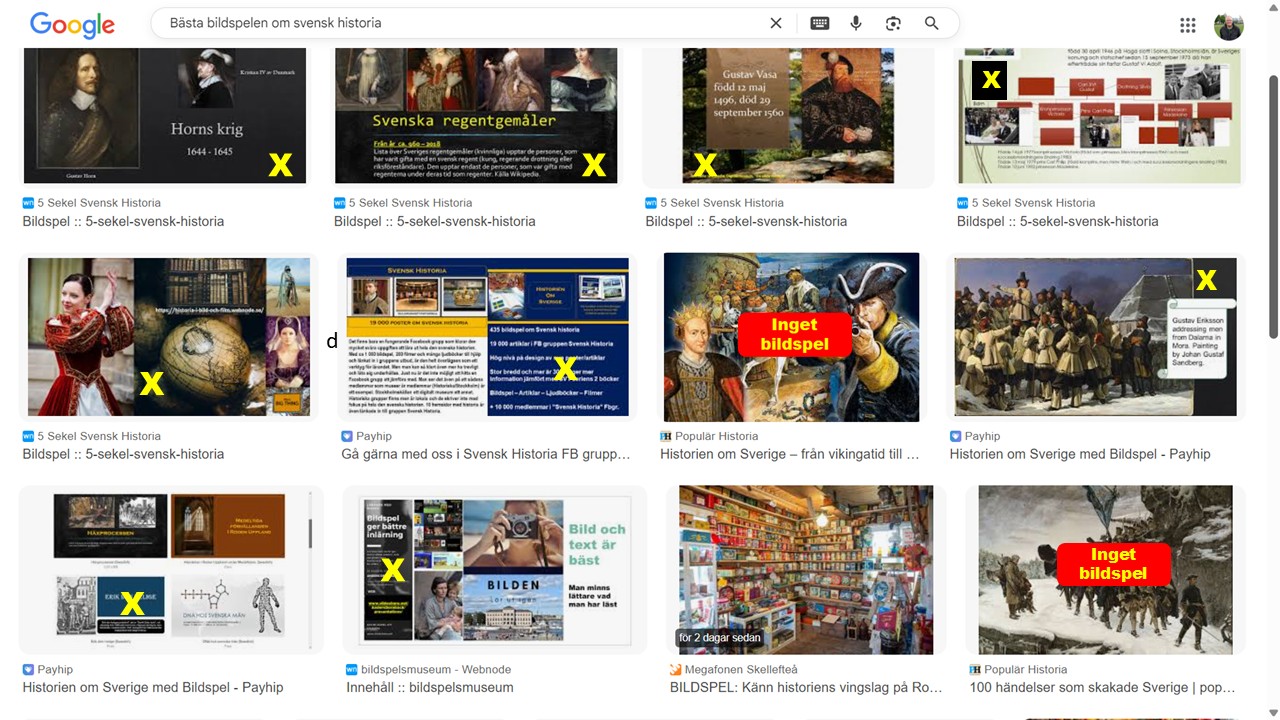Open the 'Bildspel' title under Horns krig image
Viewport: 1280px width, 720px height.
tap(124, 221)
